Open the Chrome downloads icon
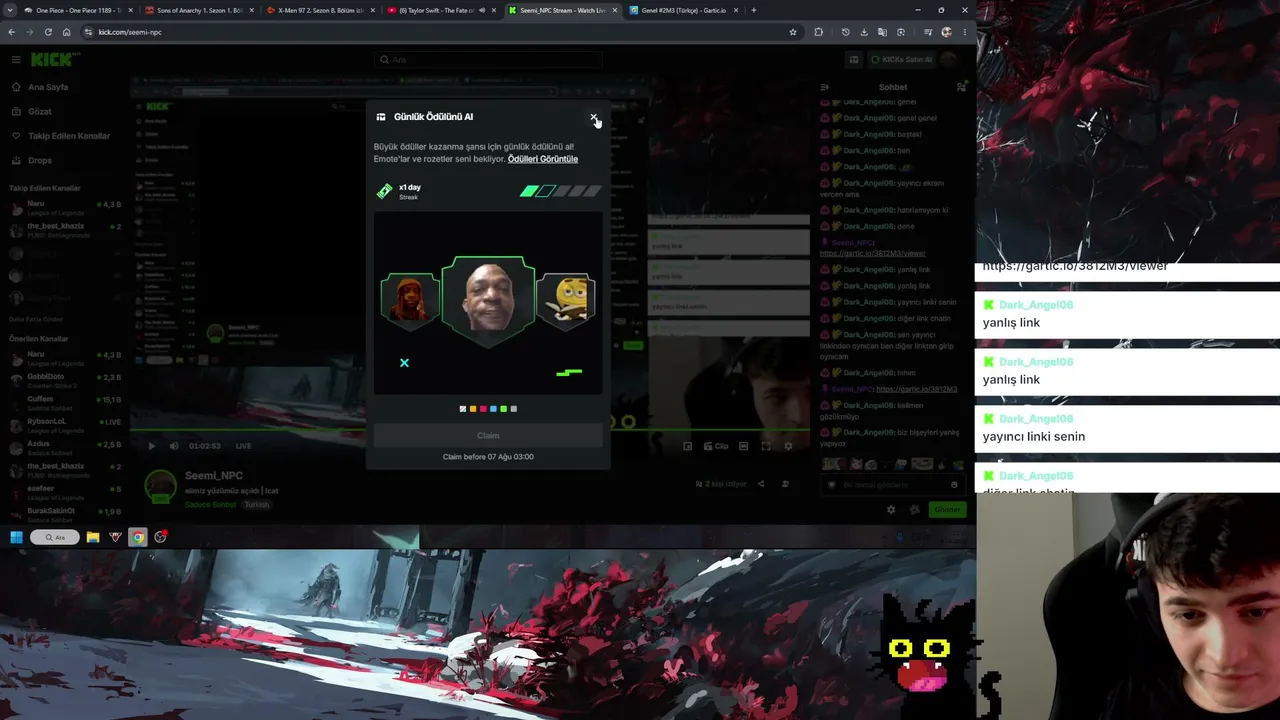This screenshot has width=1280, height=720. (864, 32)
